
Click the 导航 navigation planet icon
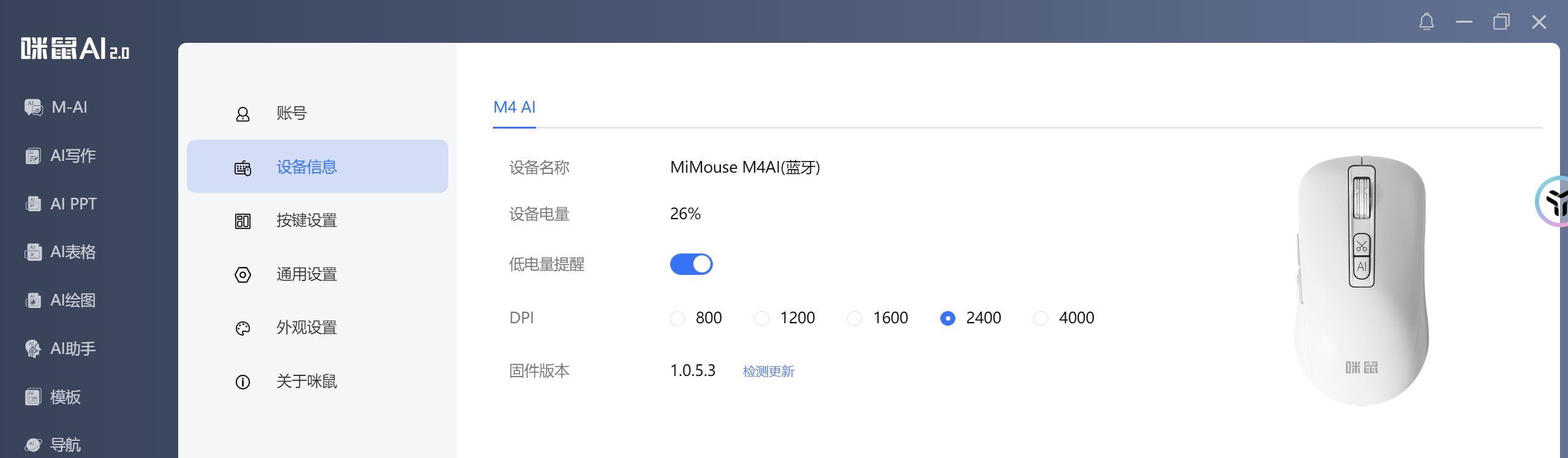[34, 445]
